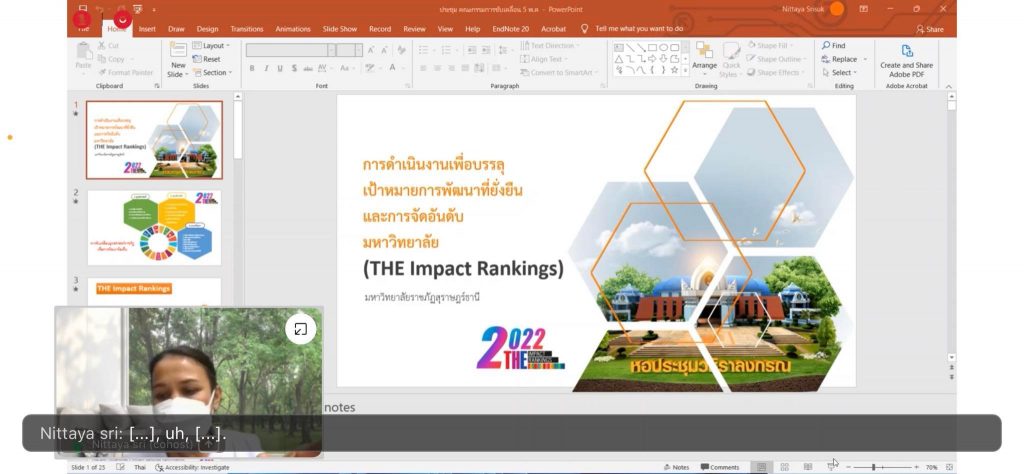Click Decrease Font Size icon
The width and height of the screenshot is (1024, 474).
(x=386, y=50)
